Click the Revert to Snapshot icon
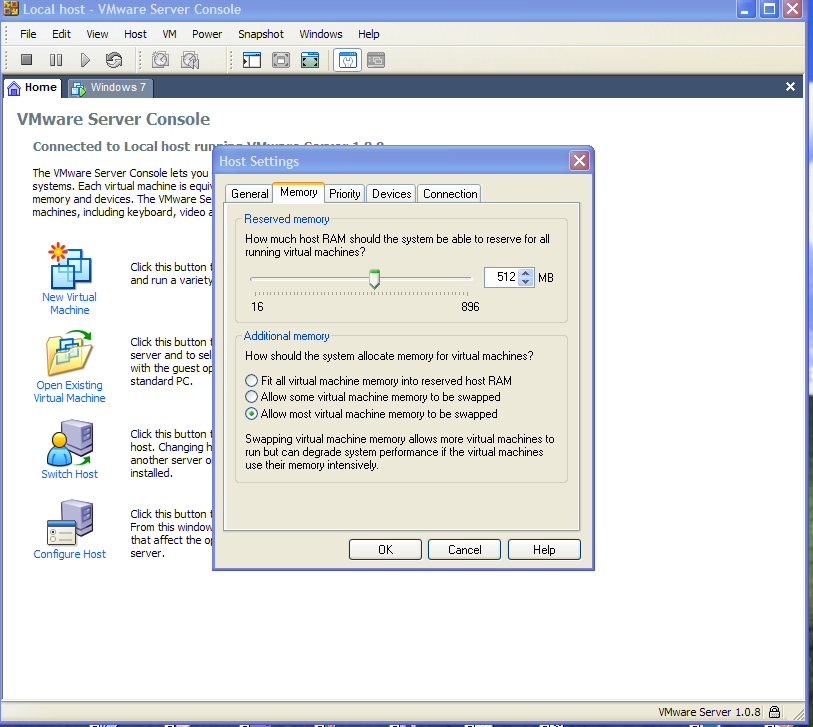Image resolution: width=813 pixels, height=727 pixels. click(x=190, y=60)
